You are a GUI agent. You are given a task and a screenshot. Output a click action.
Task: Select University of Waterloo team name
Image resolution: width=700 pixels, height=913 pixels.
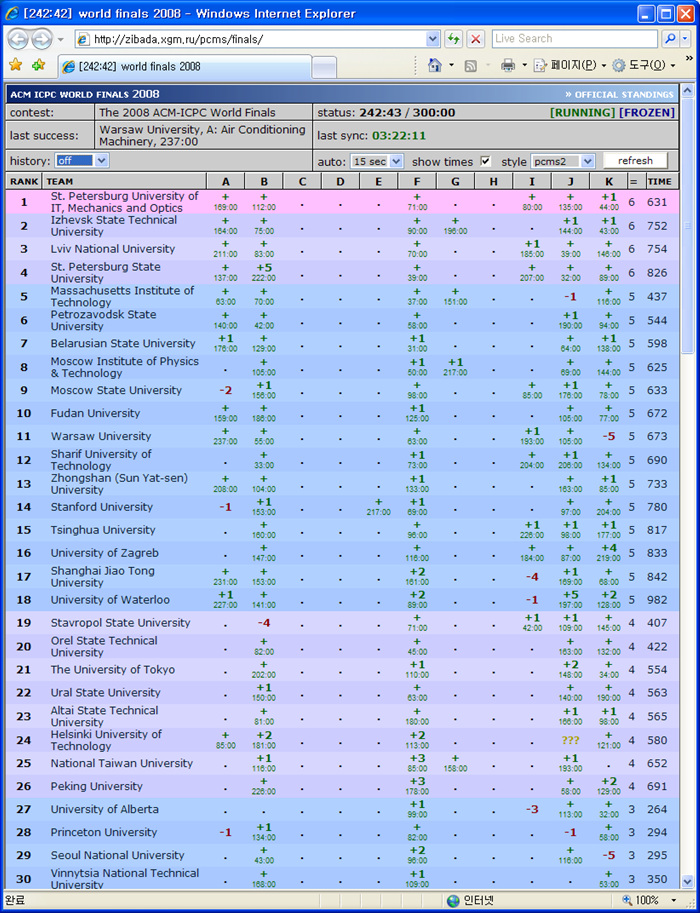tap(110, 600)
